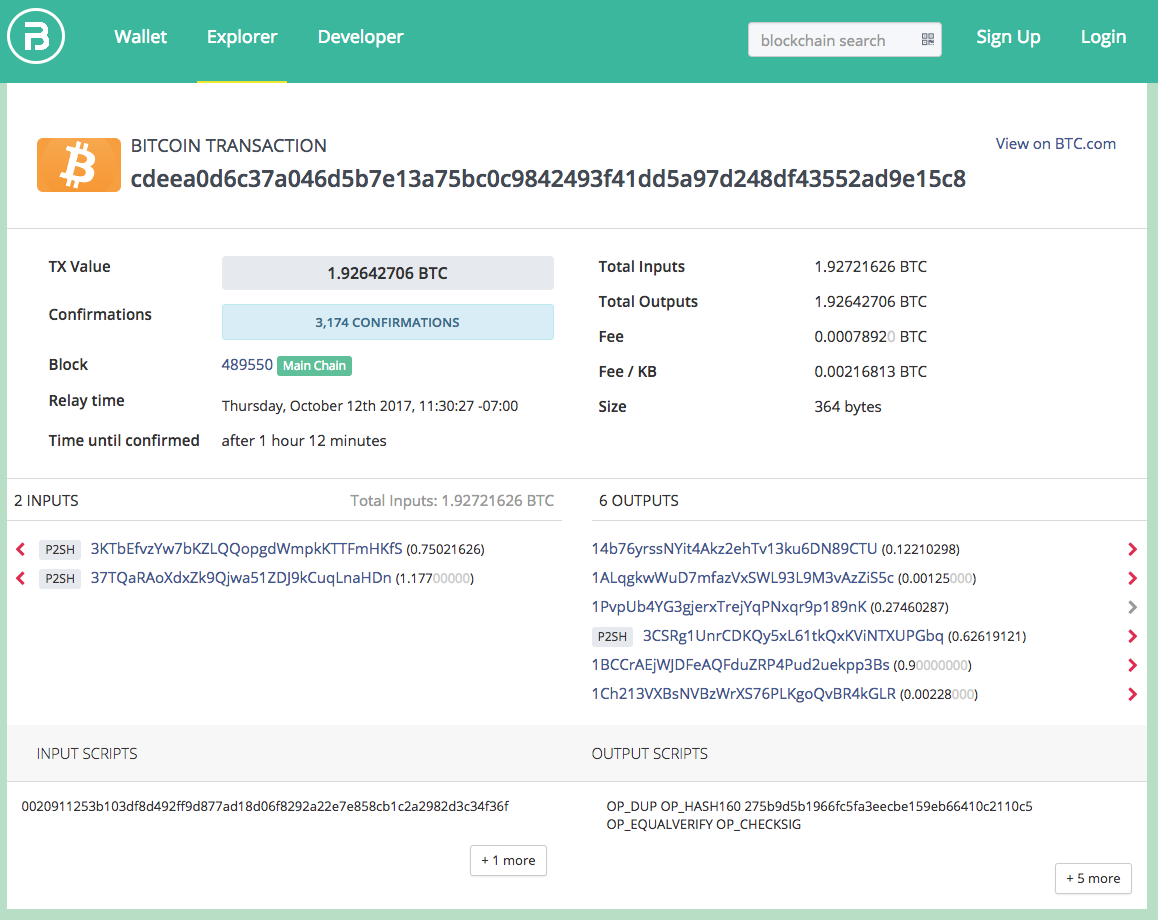Image resolution: width=1158 pixels, height=920 pixels.
Task: Click the Blocktrail logo icon
Action: click(36, 38)
